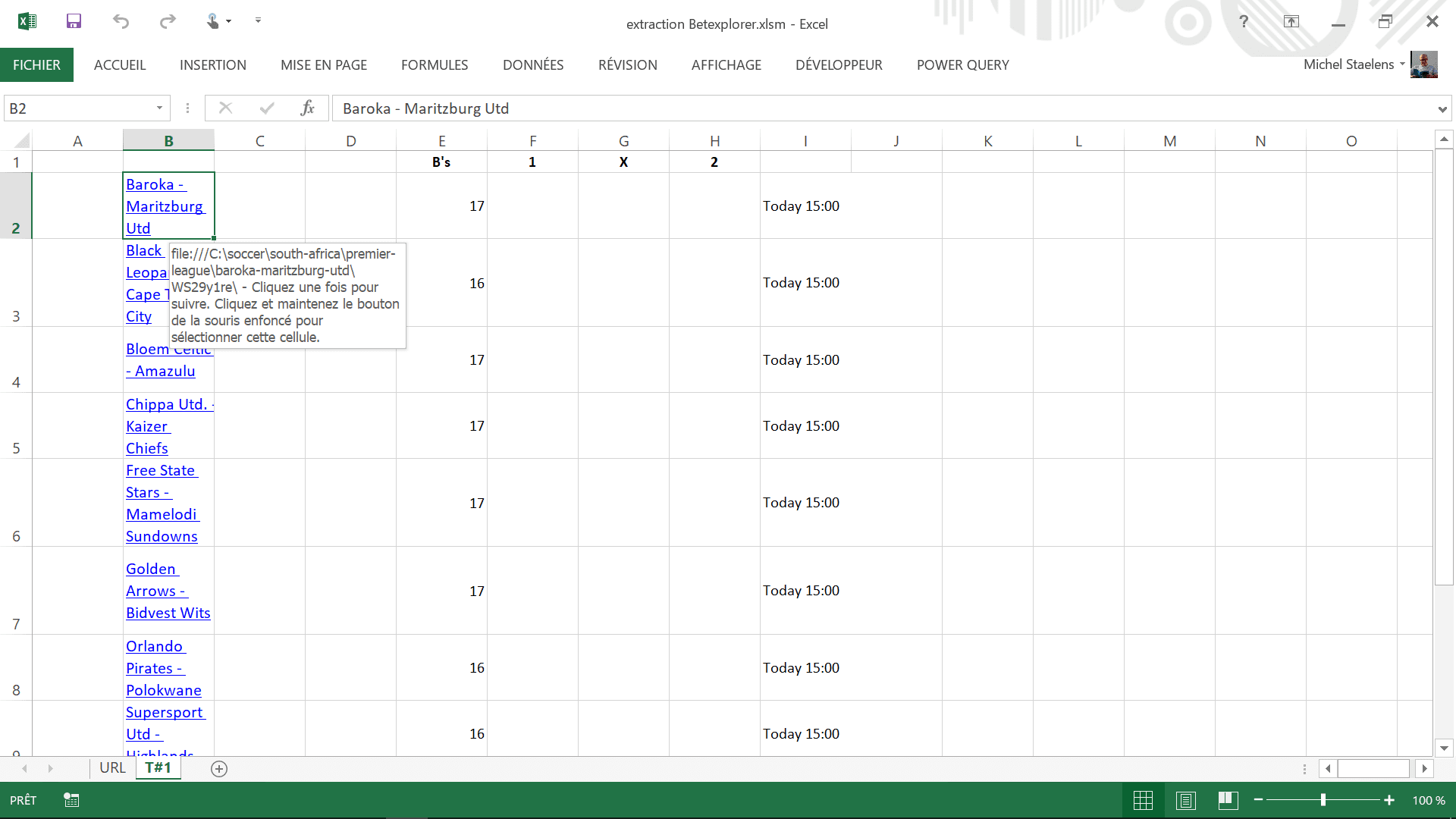The height and width of the screenshot is (819, 1456).
Task: Open the FORMULES ribbon tab
Action: pos(435,65)
